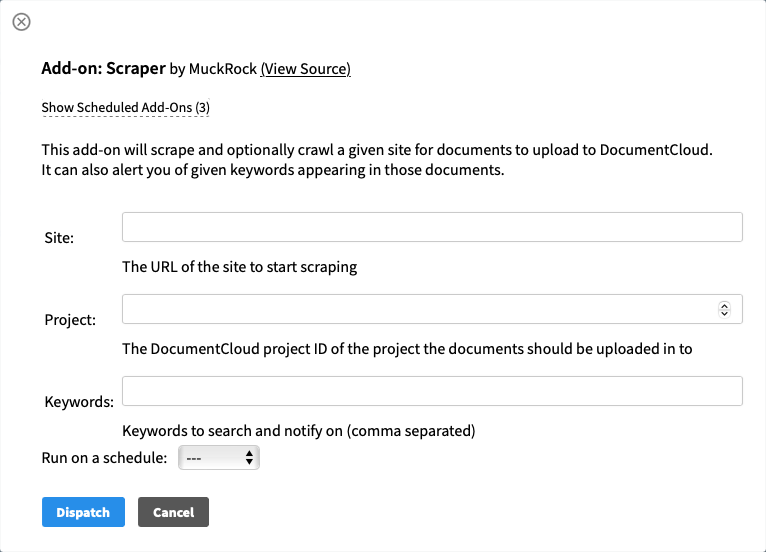
Task: Cancel the add-on dialog
Action: (173, 512)
